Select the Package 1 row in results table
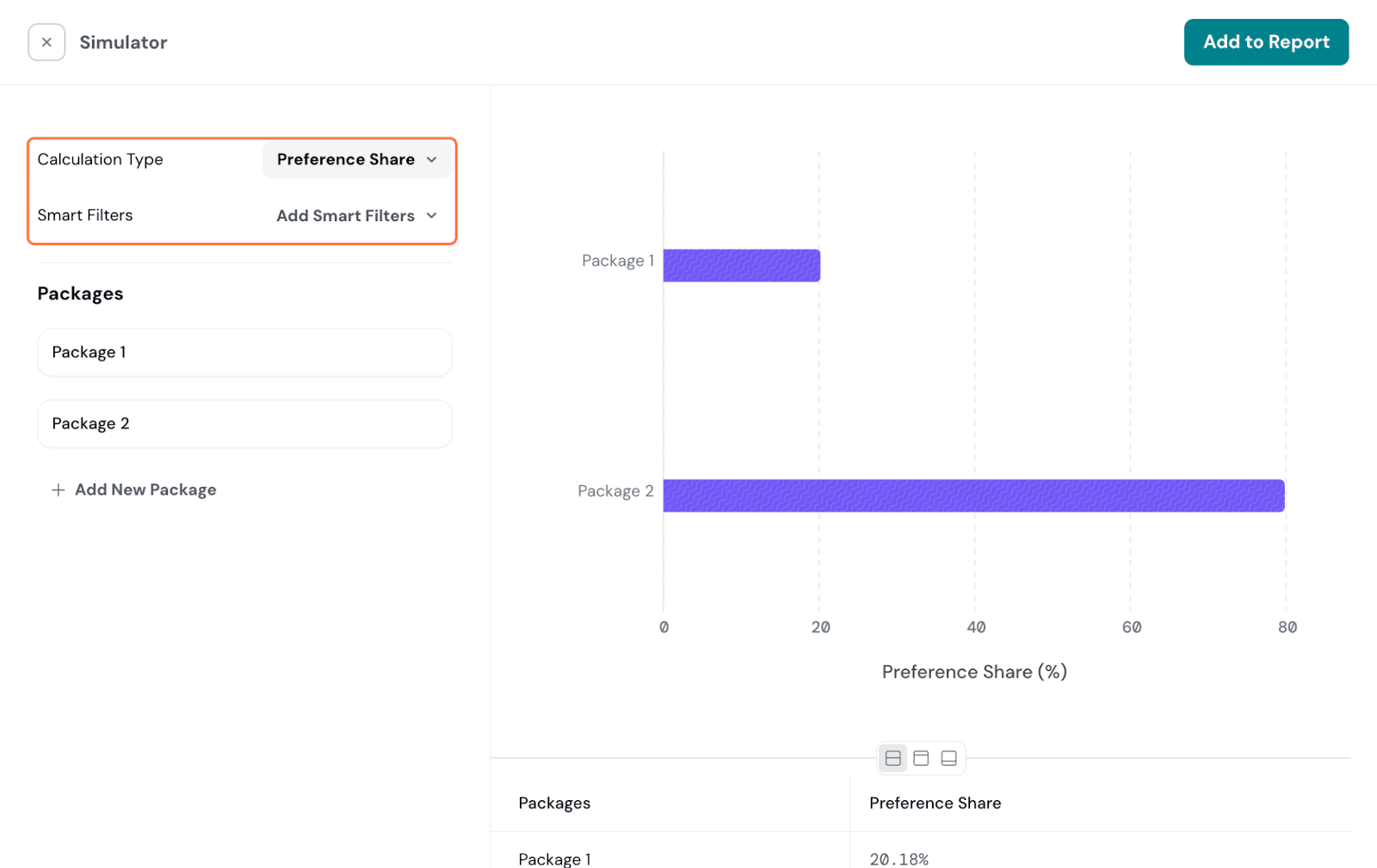Screen dimensions: 1377x868 tap(554, 859)
